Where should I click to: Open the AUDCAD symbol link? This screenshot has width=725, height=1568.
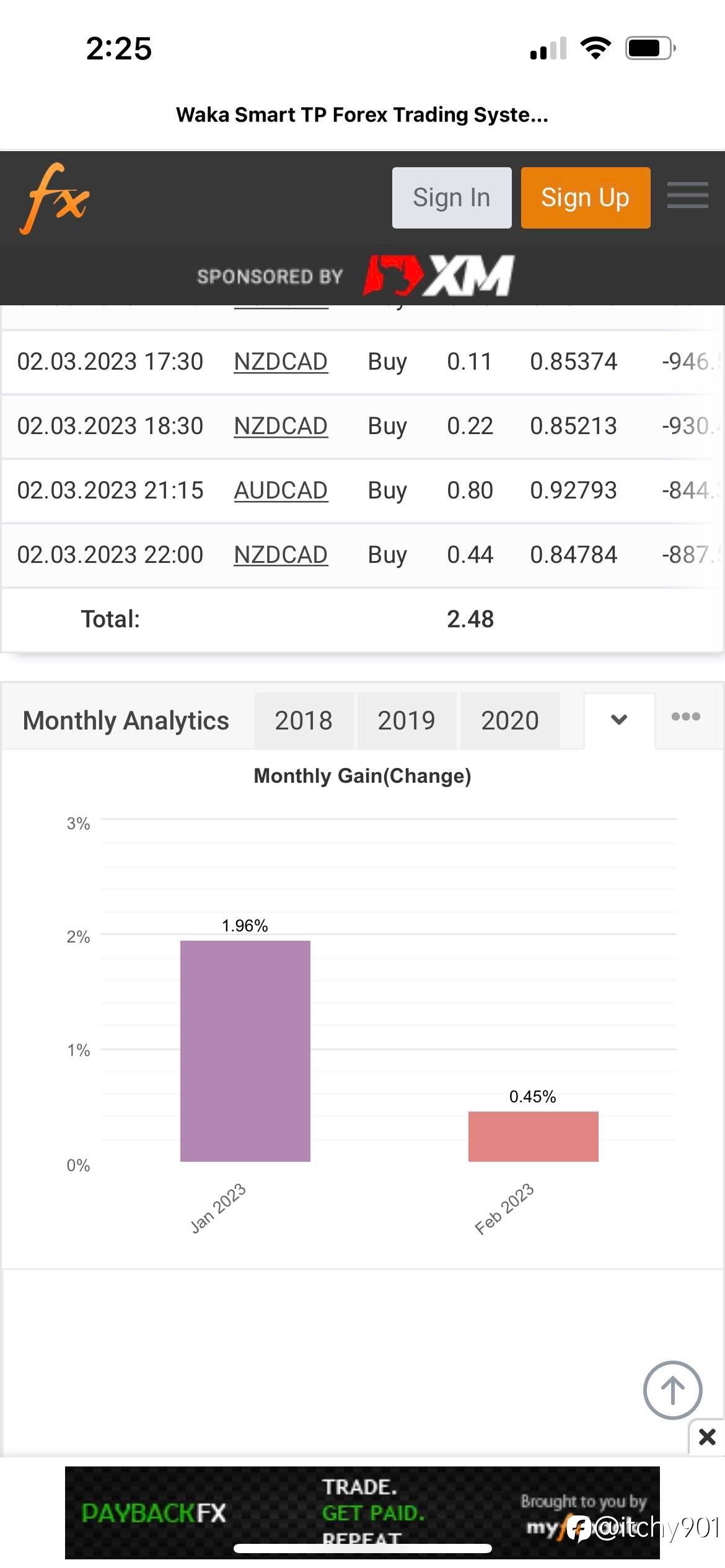281,490
